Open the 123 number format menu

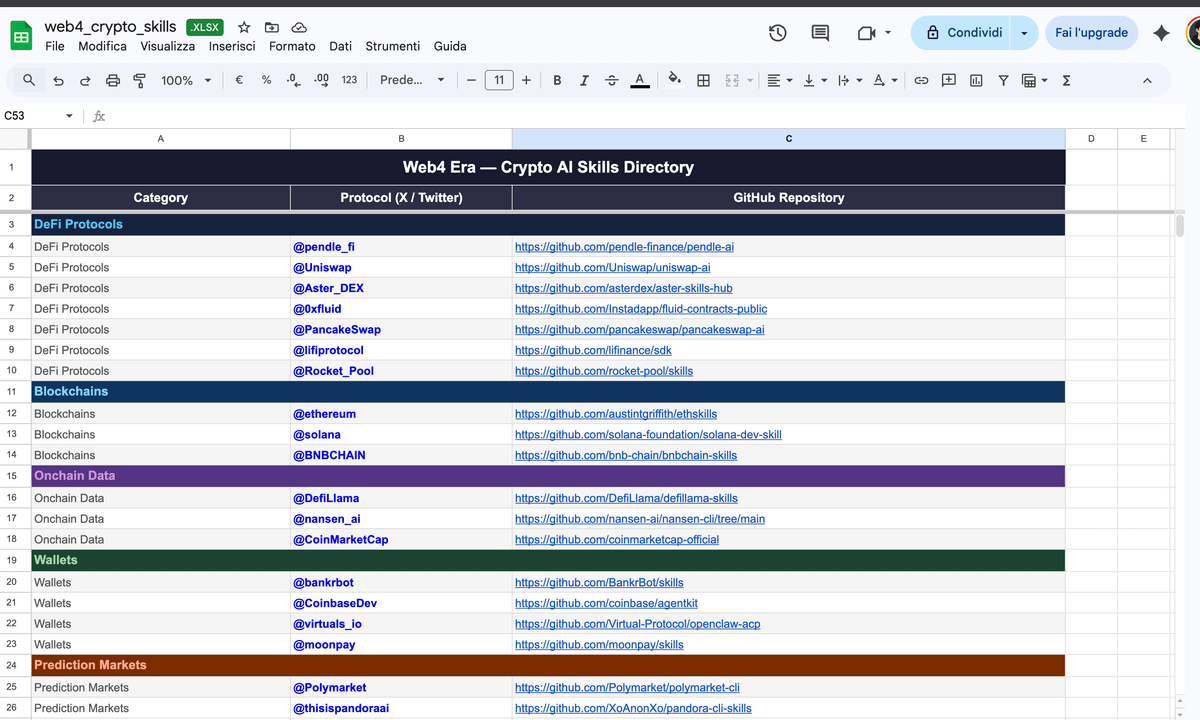[349, 80]
